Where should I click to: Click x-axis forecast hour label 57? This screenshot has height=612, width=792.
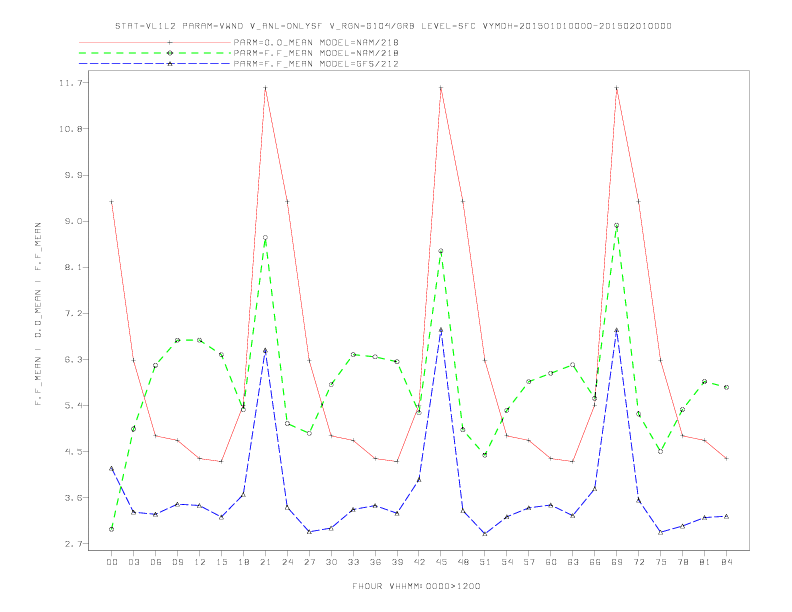coord(529,562)
